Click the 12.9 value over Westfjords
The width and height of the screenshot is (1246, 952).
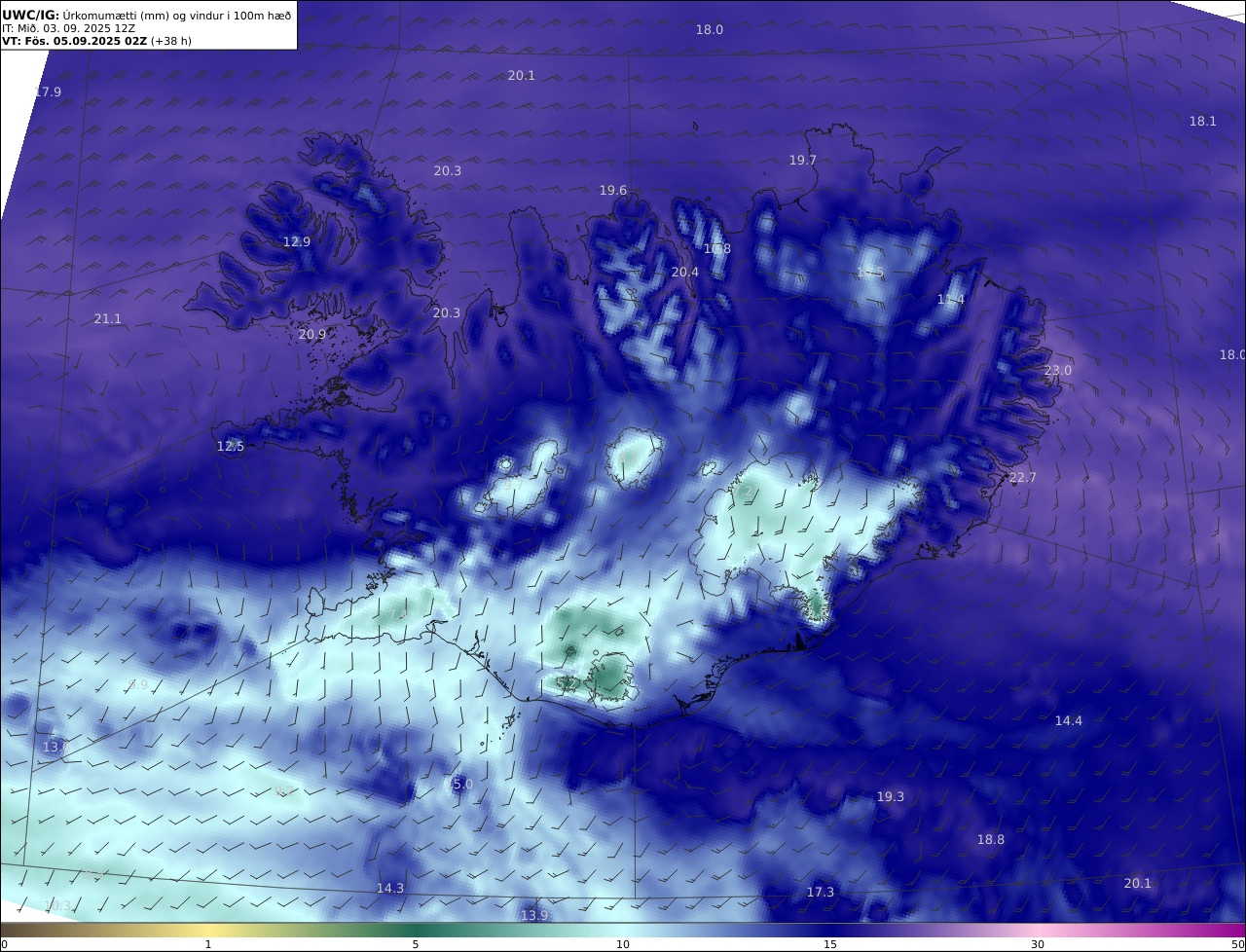pos(297,241)
